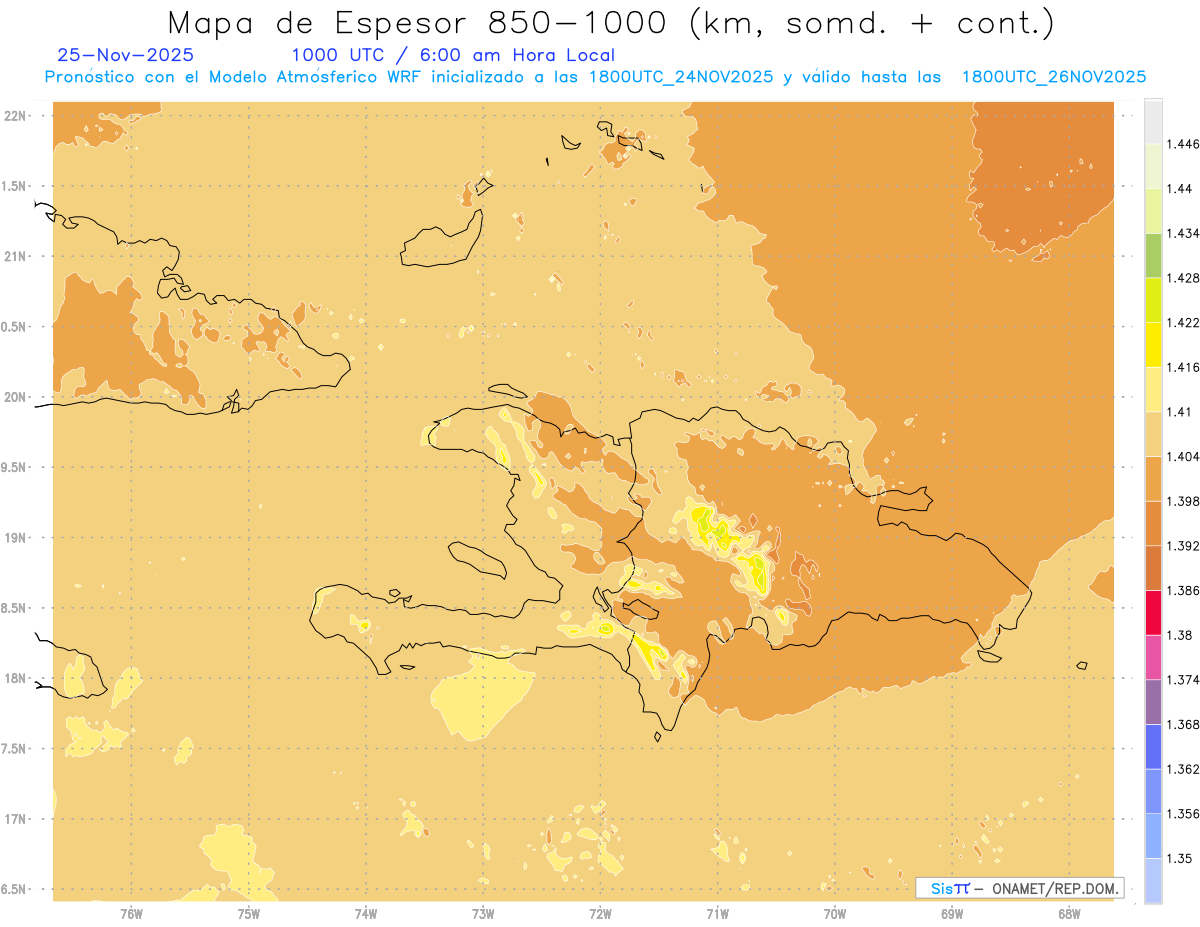Click the 19N latitude tick label
1200x927 pixels.
14,538
